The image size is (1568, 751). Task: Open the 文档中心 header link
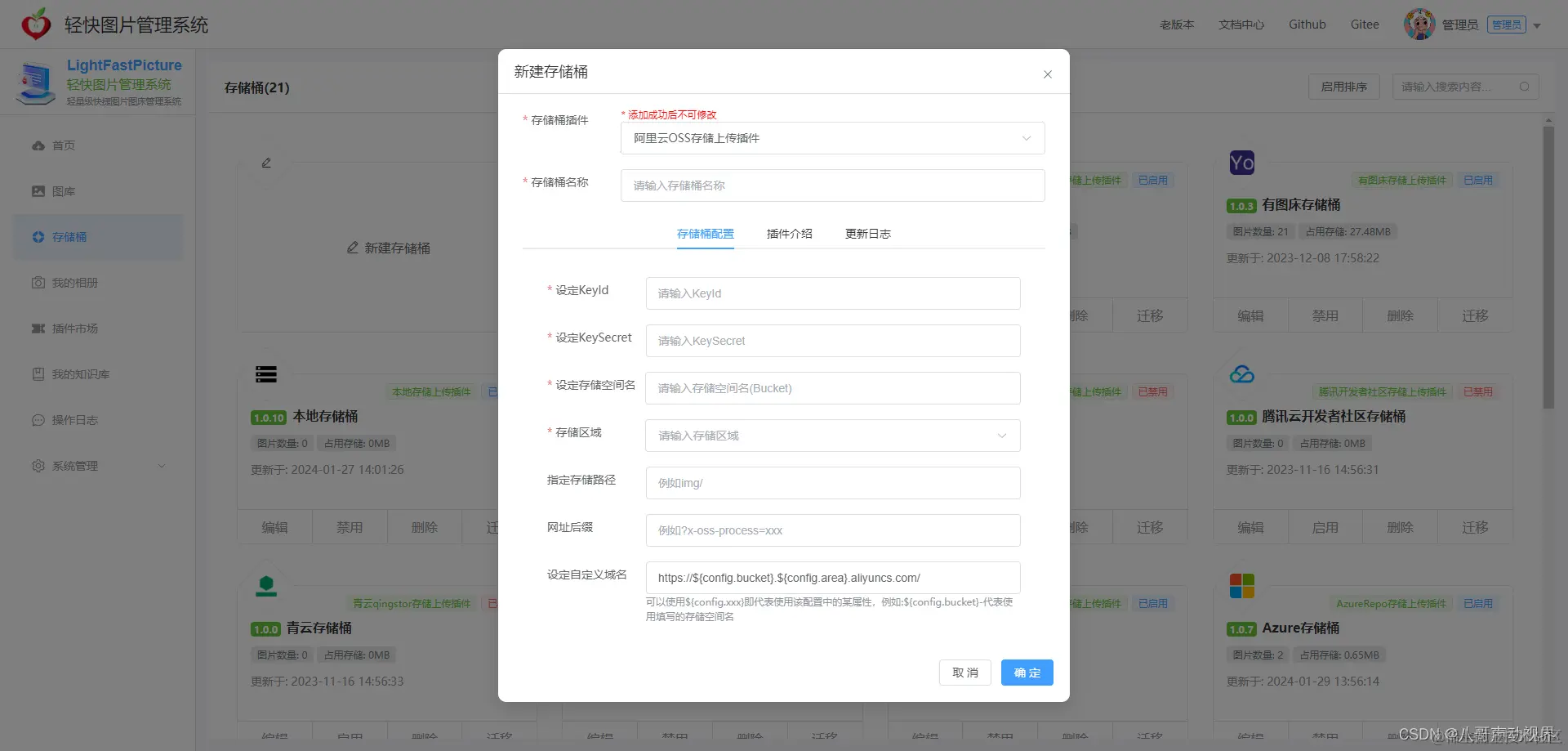(1241, 25)
